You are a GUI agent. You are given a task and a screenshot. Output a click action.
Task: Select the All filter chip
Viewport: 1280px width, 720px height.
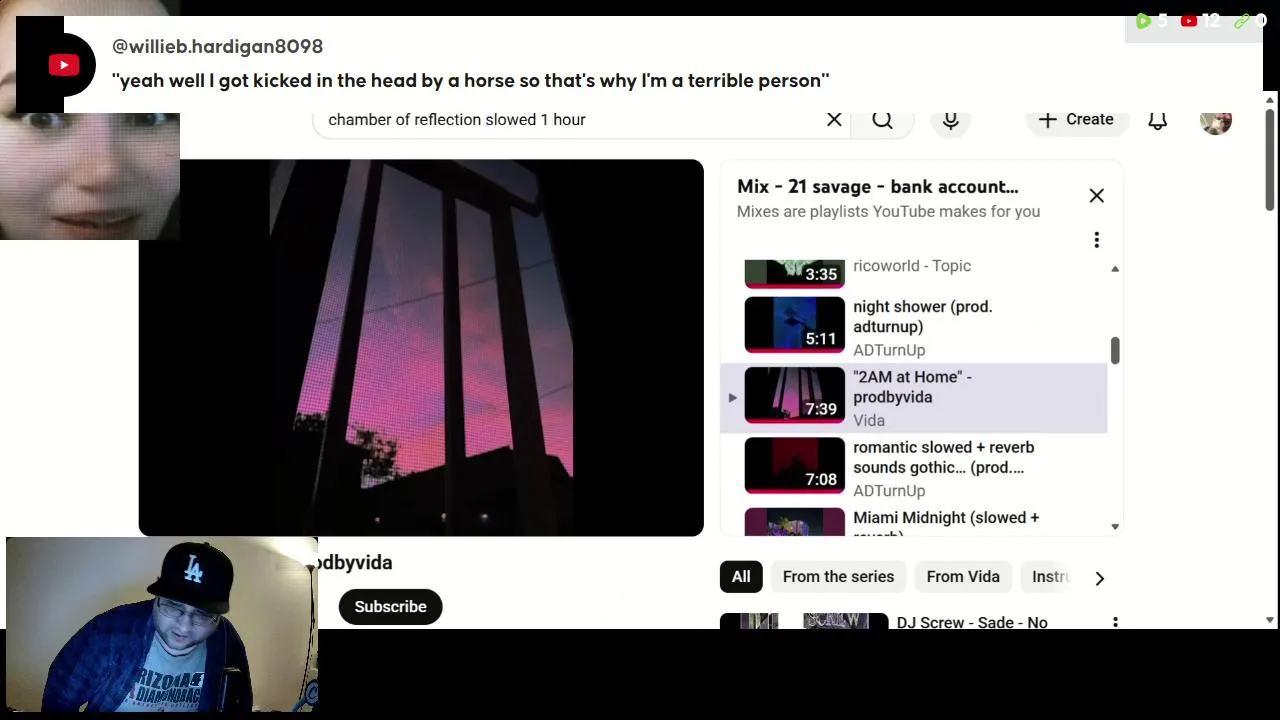tap(741, 577)
